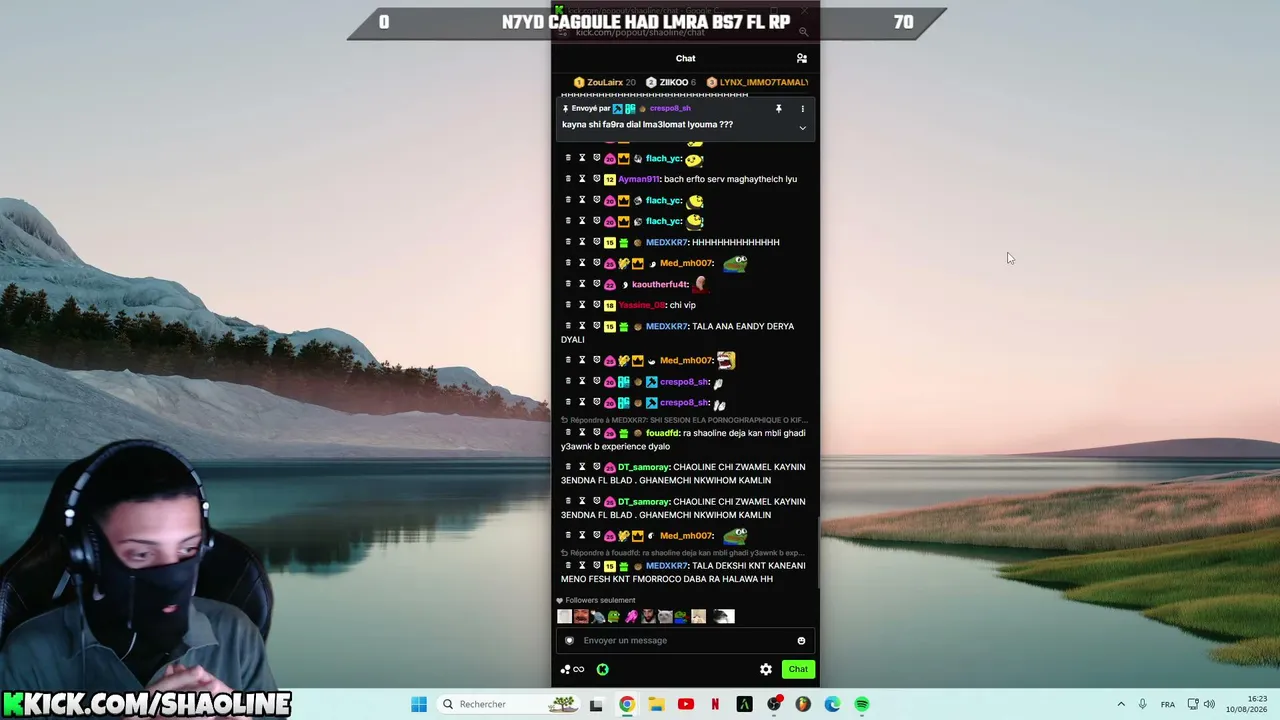Open the pinned message three-dot menu
Viewport: 1280px width, 720px height.
[802, 108]
